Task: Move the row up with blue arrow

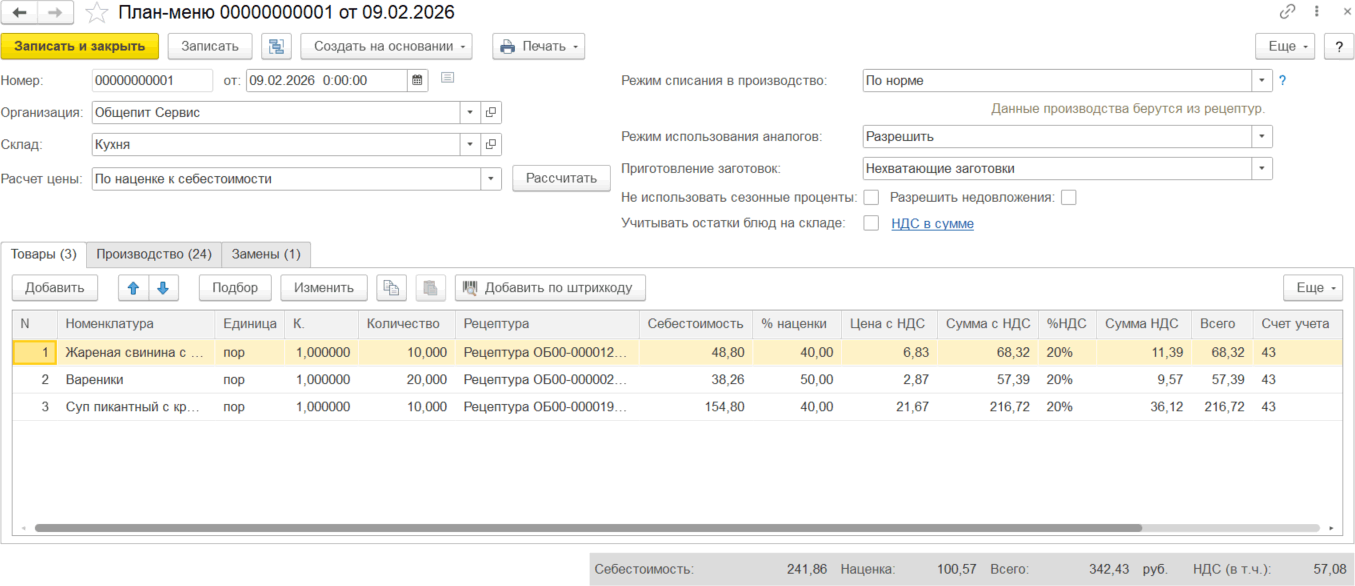Action: coord(133,288)
